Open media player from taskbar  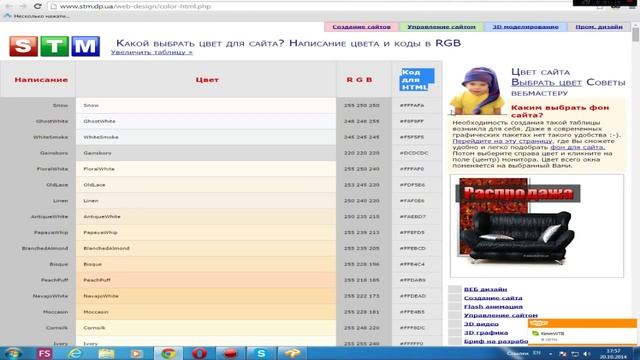click(137, 353)
